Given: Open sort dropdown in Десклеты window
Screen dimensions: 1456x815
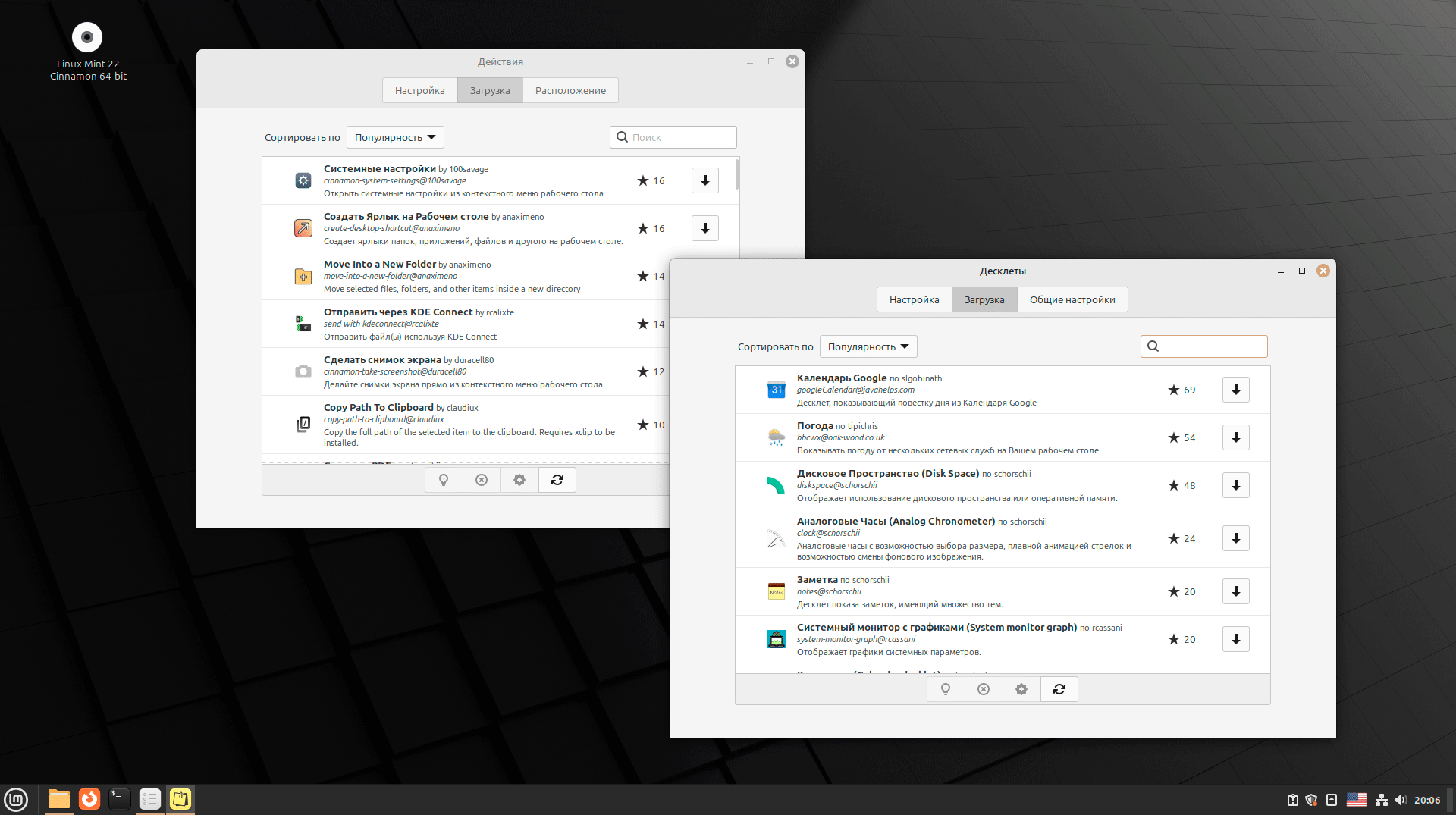Looking at the screenshot, I should (868, 346).
